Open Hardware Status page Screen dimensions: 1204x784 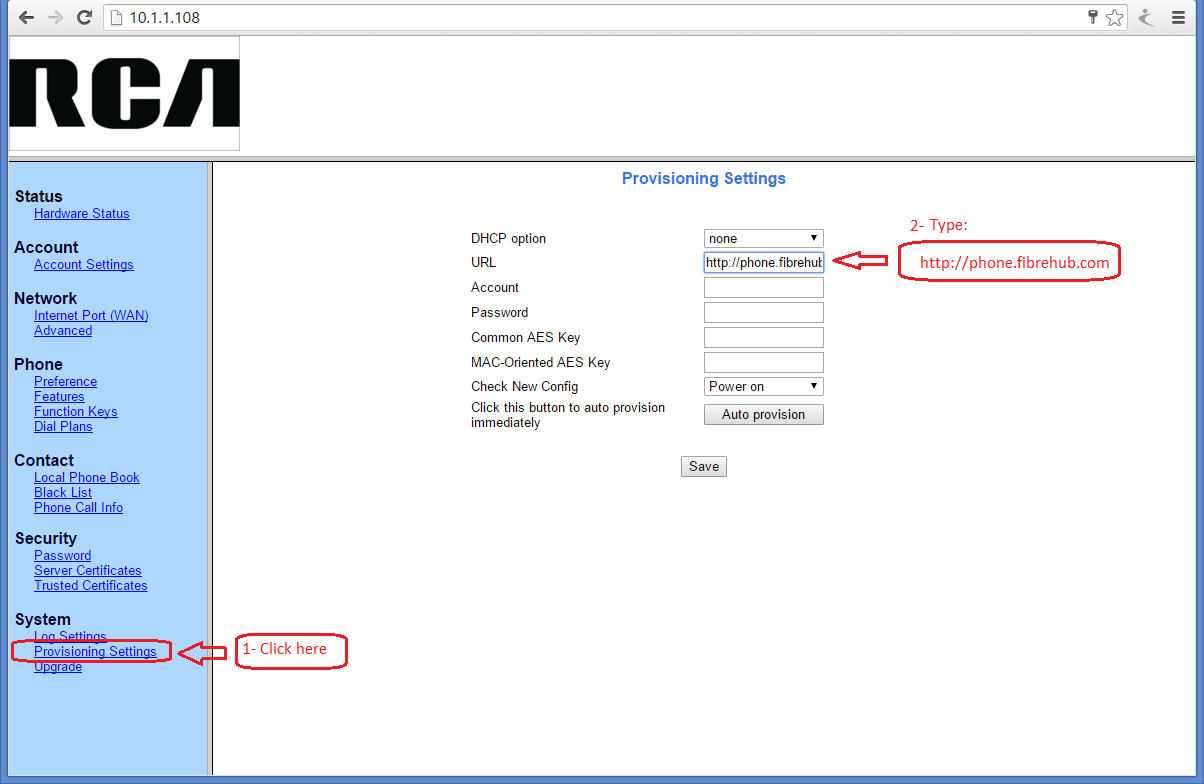click(81, 213)
